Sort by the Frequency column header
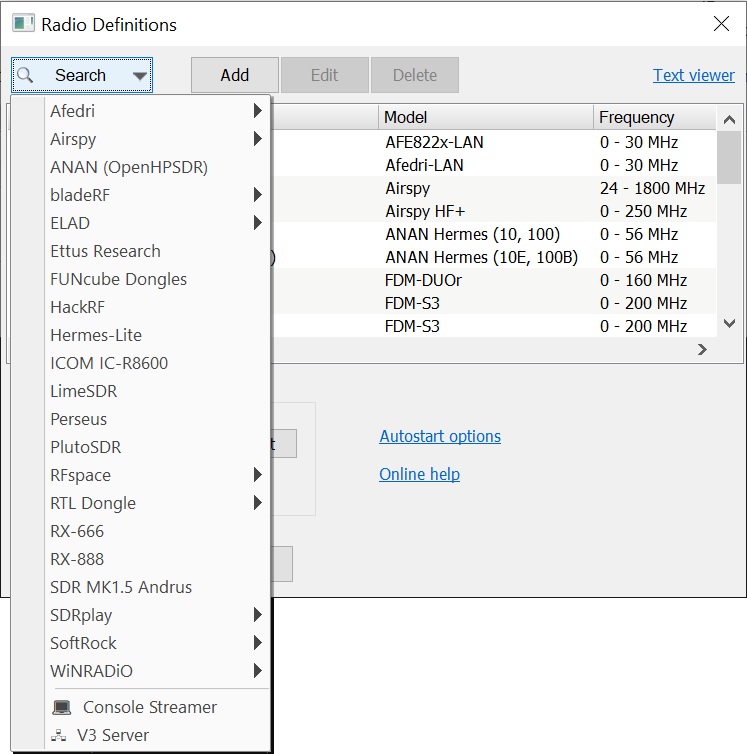 [636, 117]
